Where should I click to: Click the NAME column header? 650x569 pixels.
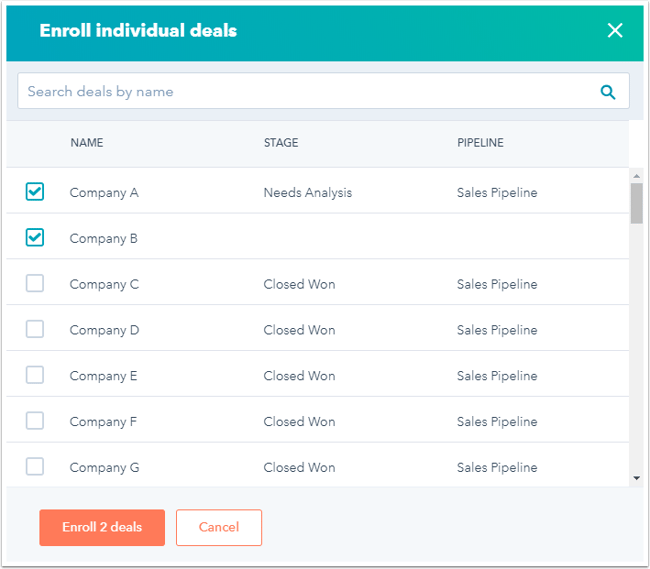tap(87, 143)
